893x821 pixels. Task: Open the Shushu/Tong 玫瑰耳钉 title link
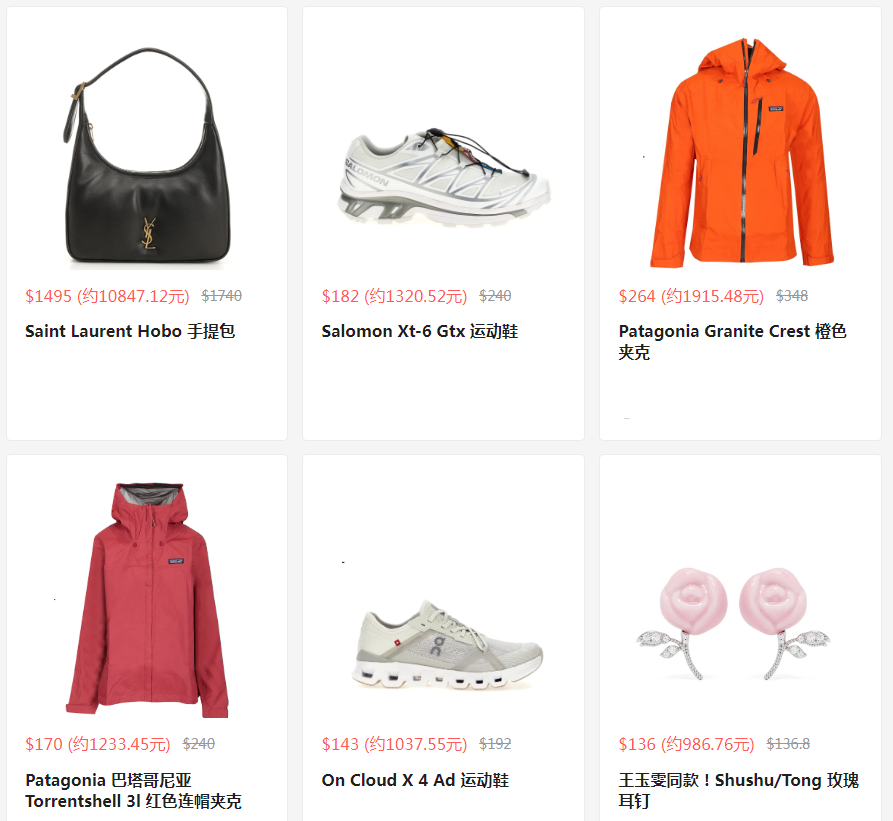pos(739,790)
